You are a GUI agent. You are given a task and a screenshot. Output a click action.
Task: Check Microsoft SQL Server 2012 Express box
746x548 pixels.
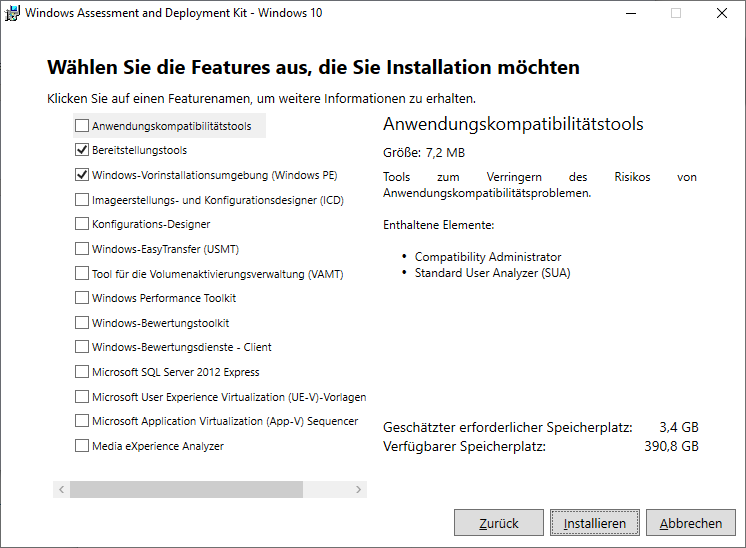pyautogui.click(x=82, y=372)
